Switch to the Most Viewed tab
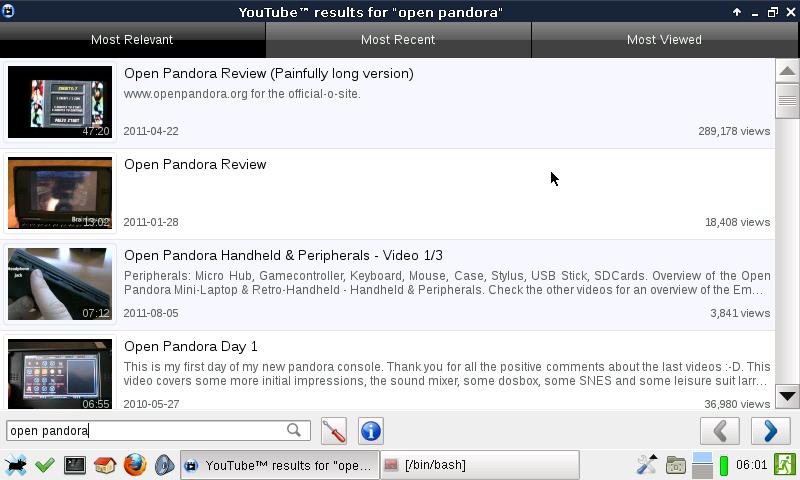800x480 pixels. coord(664,40)
